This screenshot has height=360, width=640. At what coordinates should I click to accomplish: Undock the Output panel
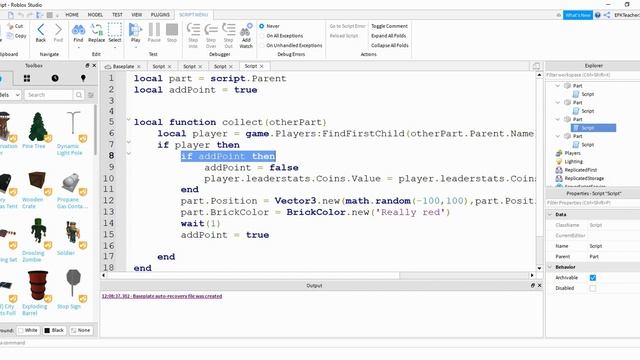(533, 285)
